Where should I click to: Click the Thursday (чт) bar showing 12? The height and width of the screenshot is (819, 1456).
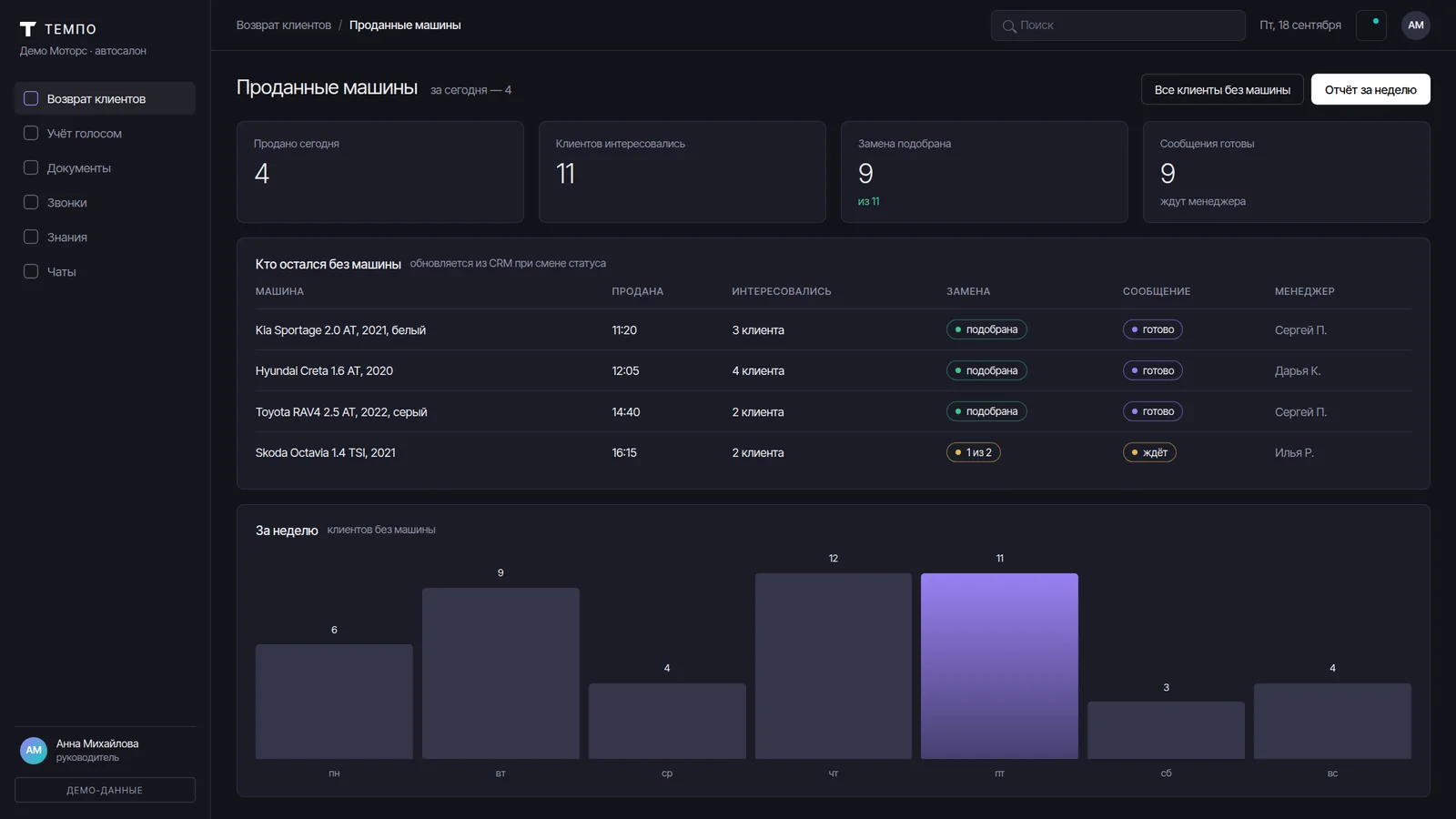pyautogui.click(x=834, y=666)
